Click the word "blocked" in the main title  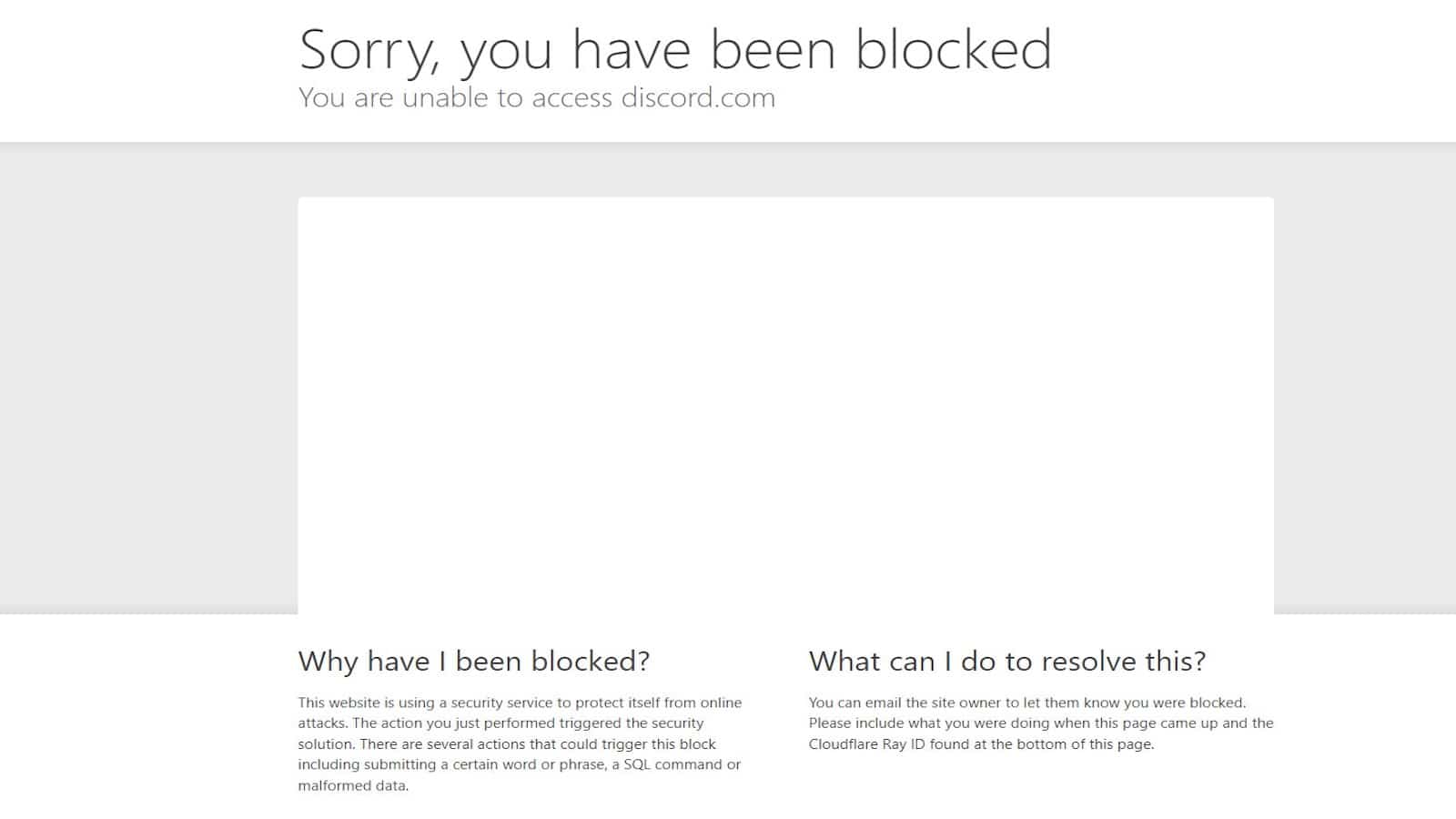pyautogui.click(x=954, y=50)
